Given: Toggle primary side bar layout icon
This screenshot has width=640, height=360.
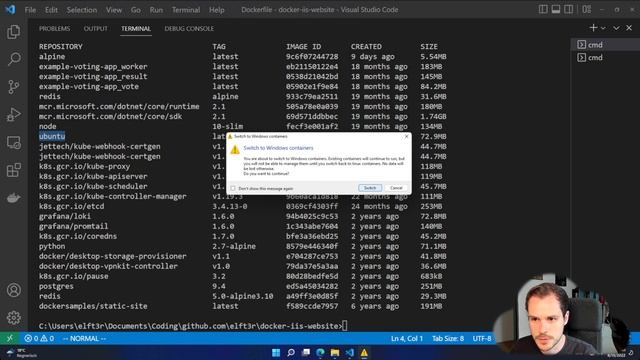Looking at the screenshot, I should coord(543,9).
